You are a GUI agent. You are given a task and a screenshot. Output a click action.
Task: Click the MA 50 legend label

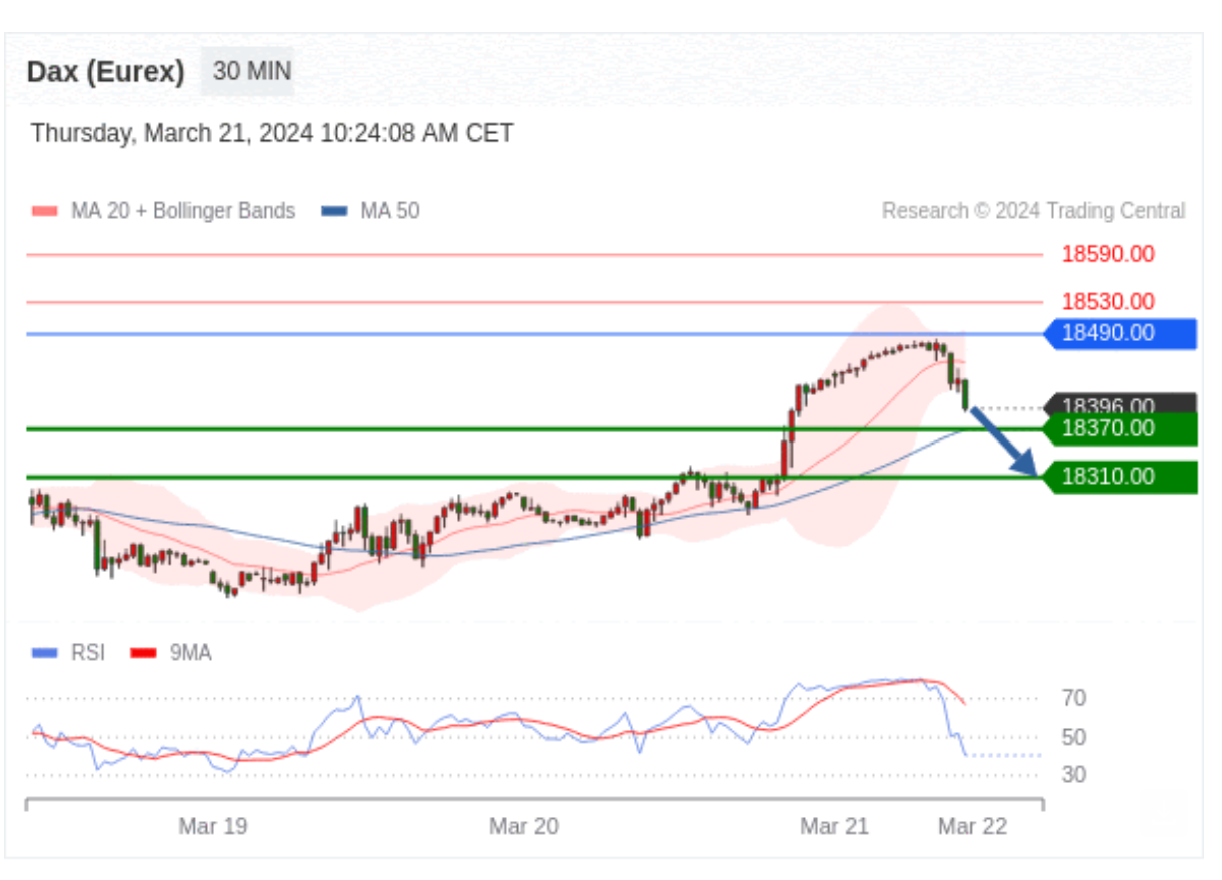pos(390,211)
